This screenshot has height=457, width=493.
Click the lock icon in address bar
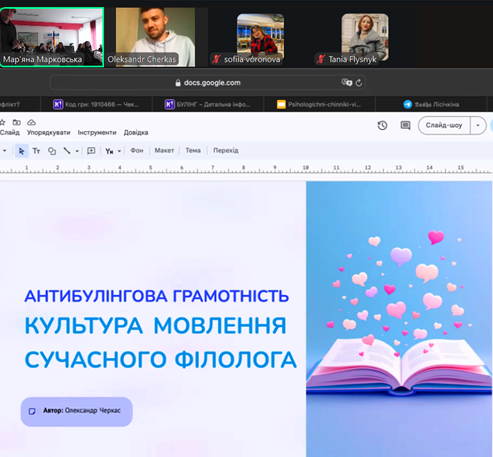tap(178, 83)
